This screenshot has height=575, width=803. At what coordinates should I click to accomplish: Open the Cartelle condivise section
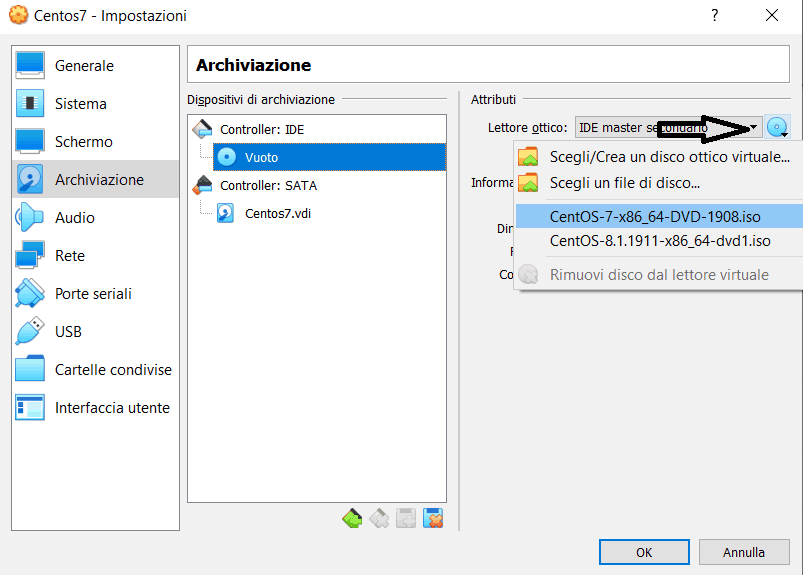95,369
